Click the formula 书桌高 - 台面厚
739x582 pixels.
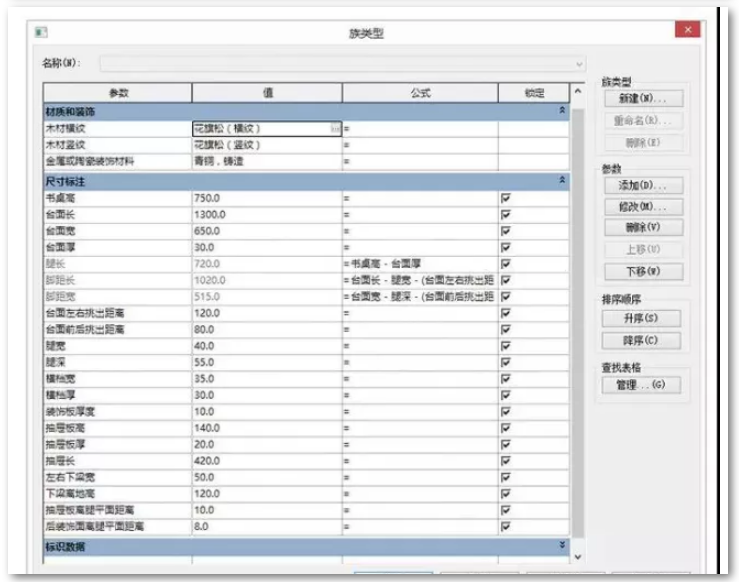[386, 264]
